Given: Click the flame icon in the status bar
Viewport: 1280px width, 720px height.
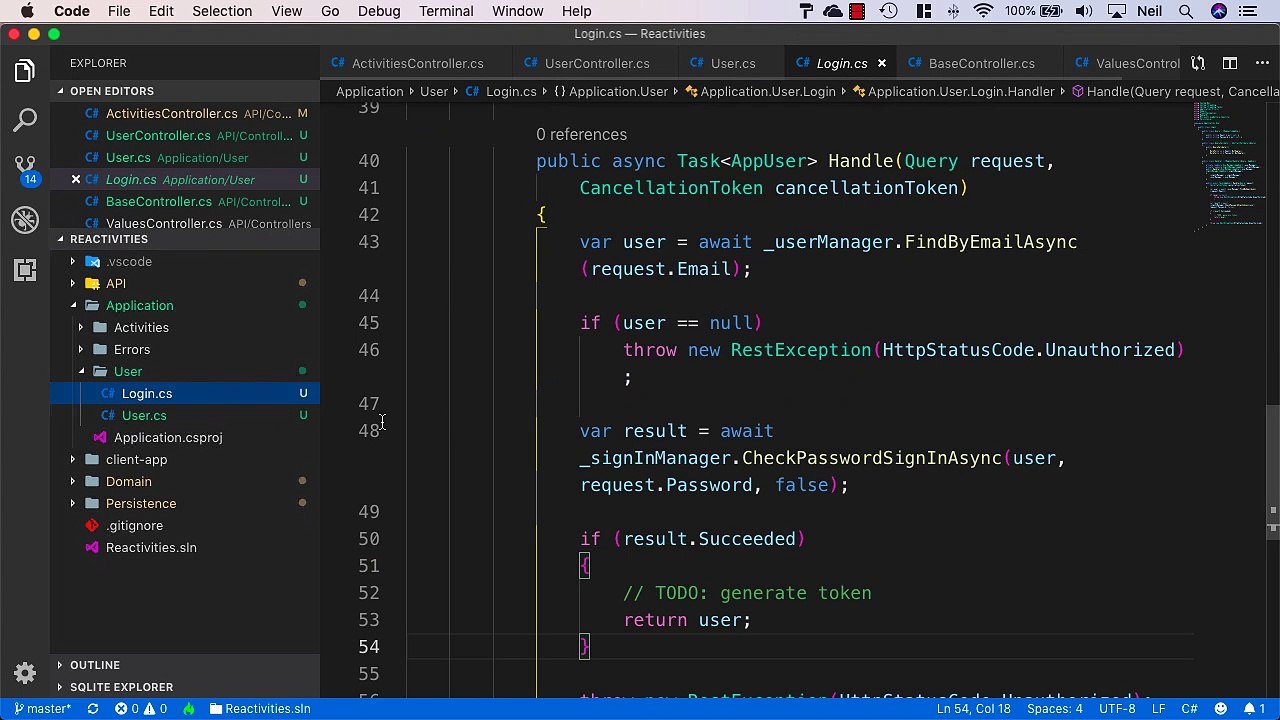Looking at the screenshot, I should pos(188,709).
